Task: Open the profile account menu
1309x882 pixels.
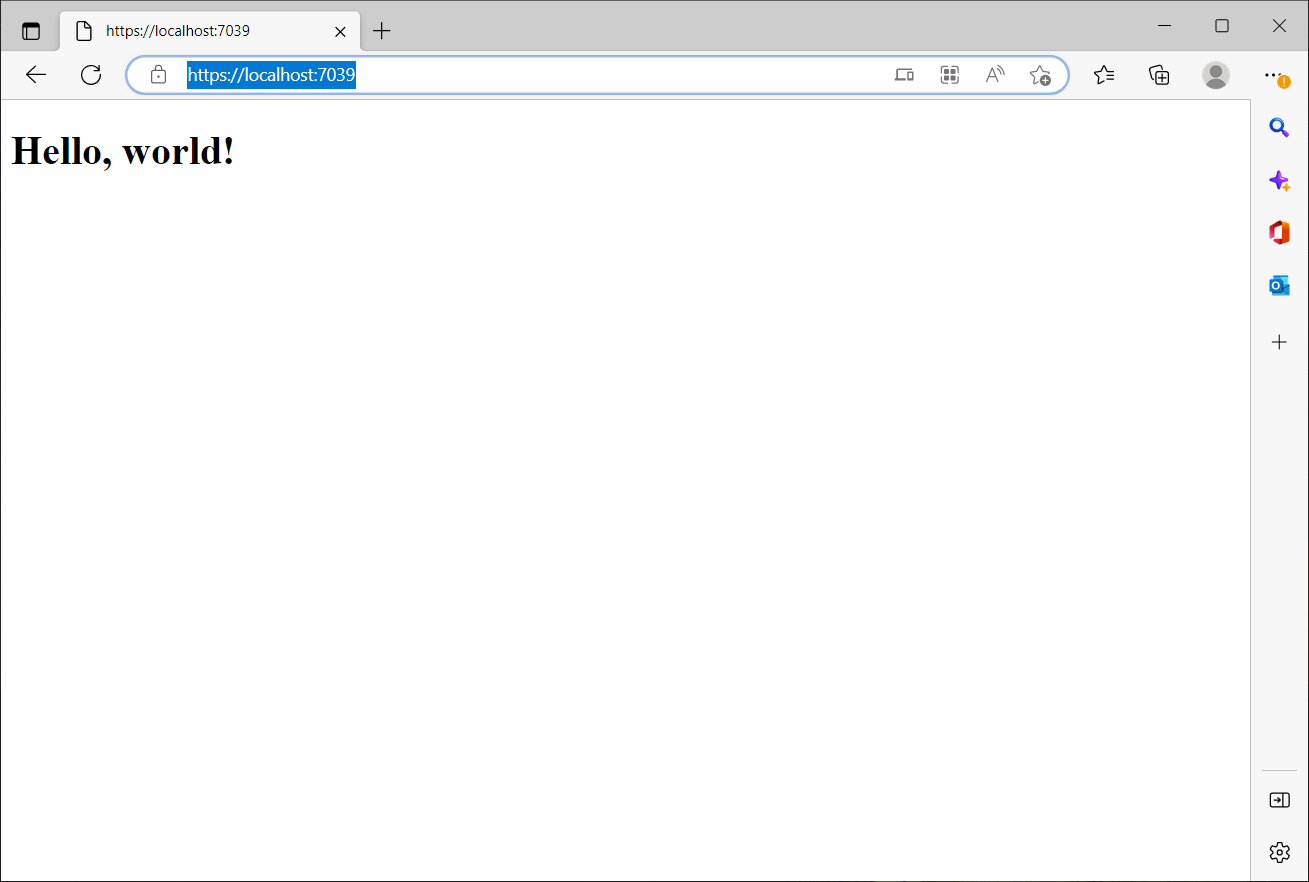Action: [x=1216, y=75]
